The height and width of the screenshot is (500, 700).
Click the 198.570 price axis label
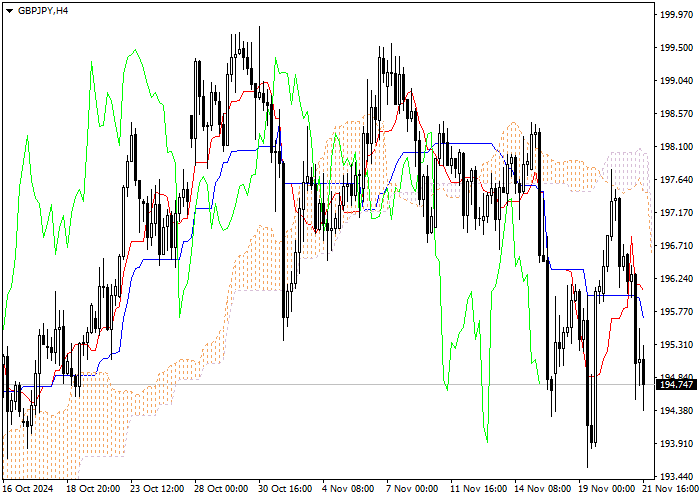(676, 114)
